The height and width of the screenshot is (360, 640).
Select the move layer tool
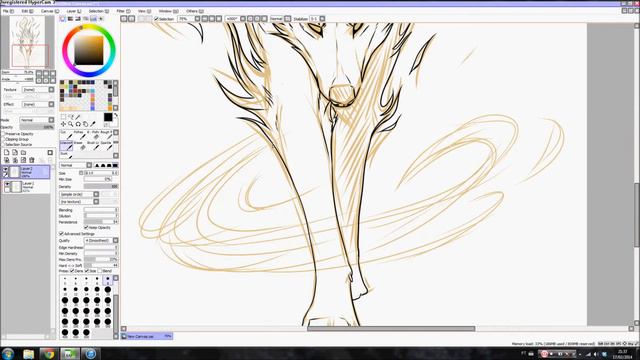[x=63, y=124]
